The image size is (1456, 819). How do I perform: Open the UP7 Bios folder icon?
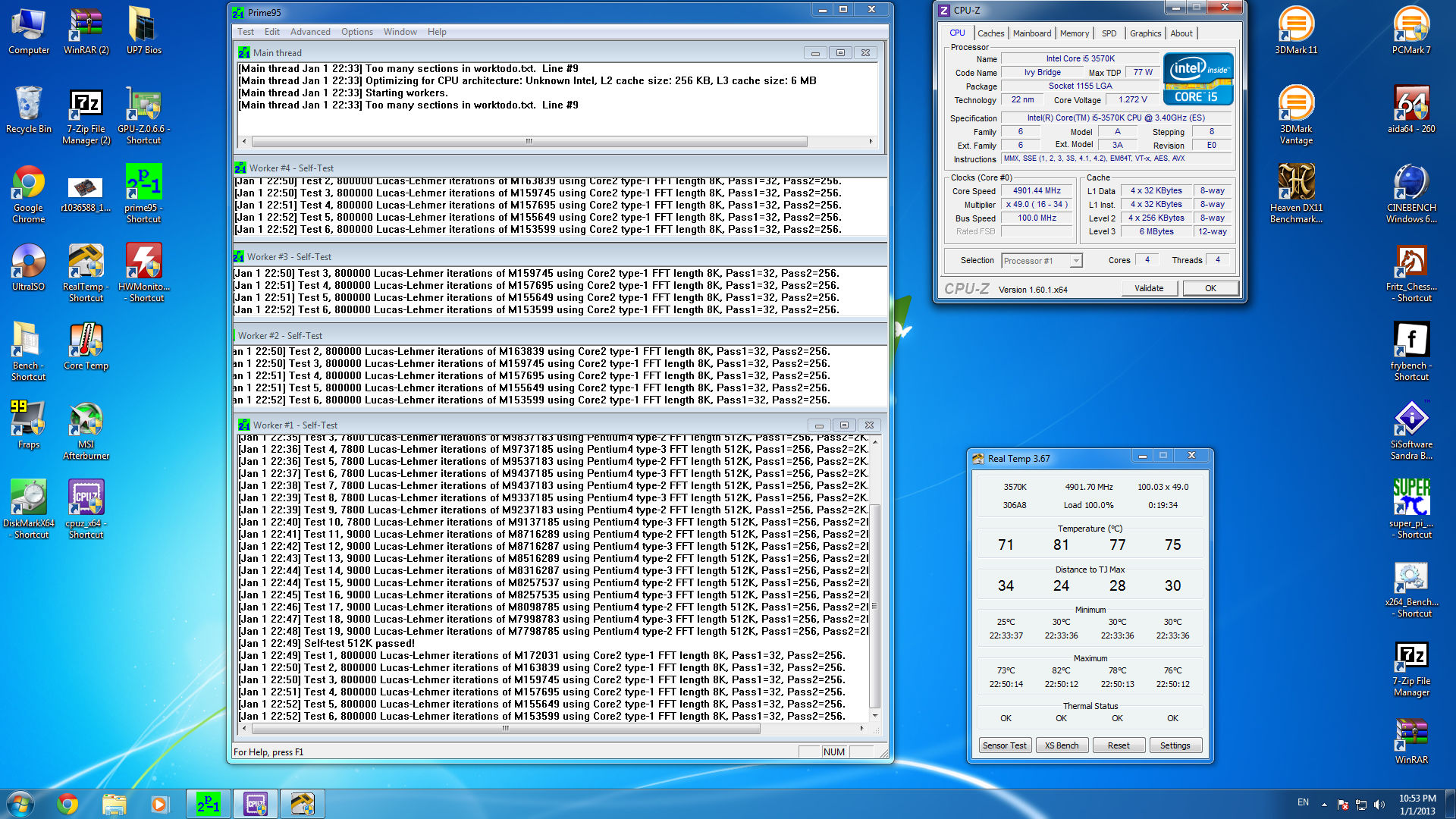click(143, 32)
